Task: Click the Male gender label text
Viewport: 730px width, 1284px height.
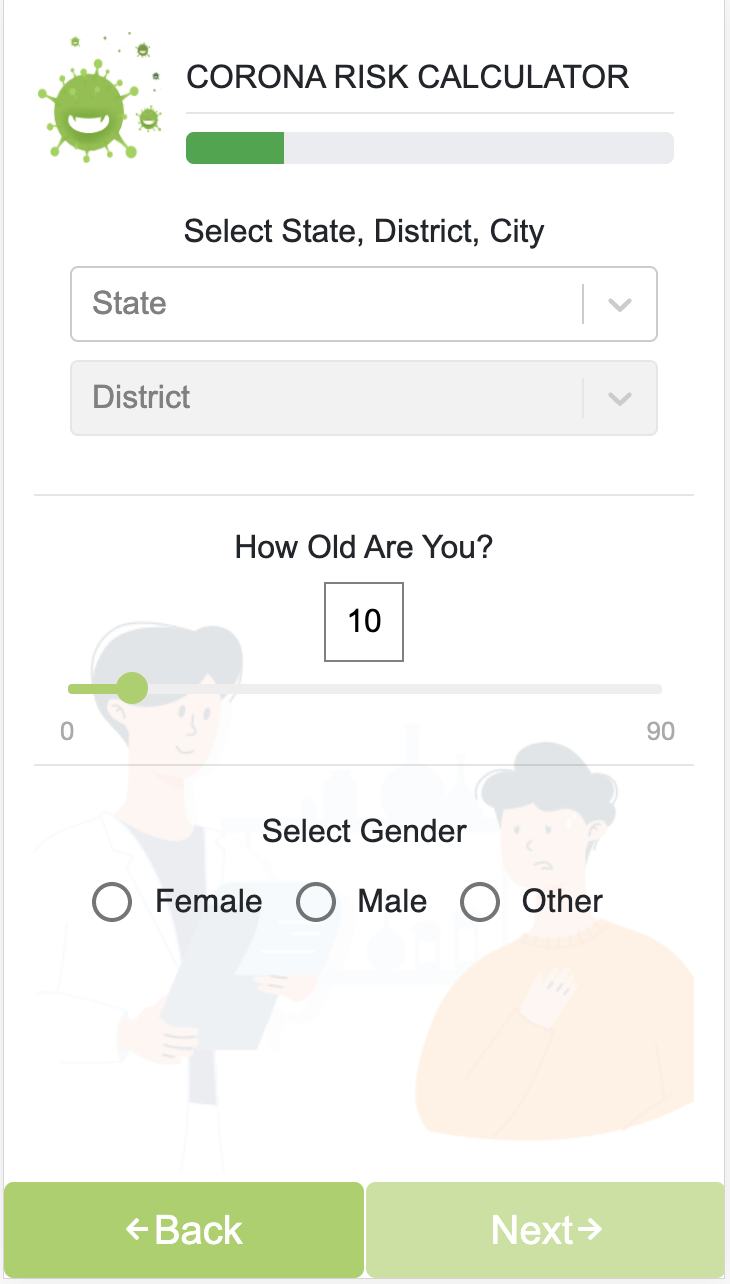Action: click(392, 902)
